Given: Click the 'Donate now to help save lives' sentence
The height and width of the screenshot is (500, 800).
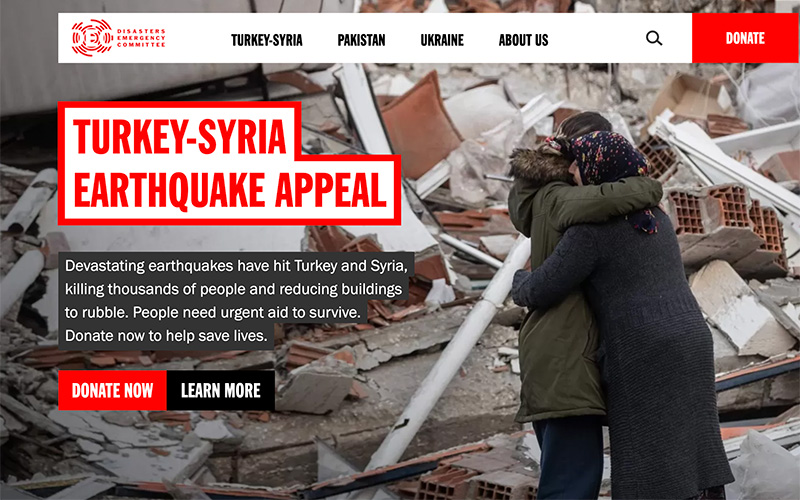Looking at the screenshot, I should pyautogui.click(x=166, y=336).
